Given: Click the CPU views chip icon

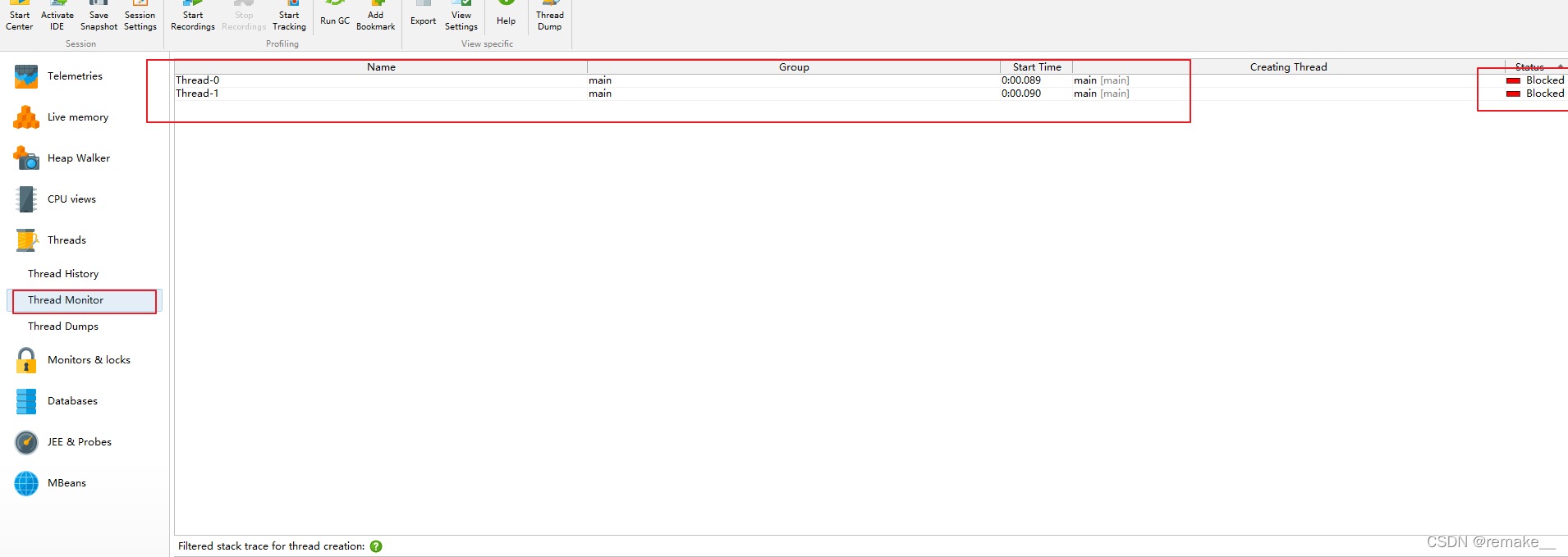Looking at the screenshot, I should 26,199.
